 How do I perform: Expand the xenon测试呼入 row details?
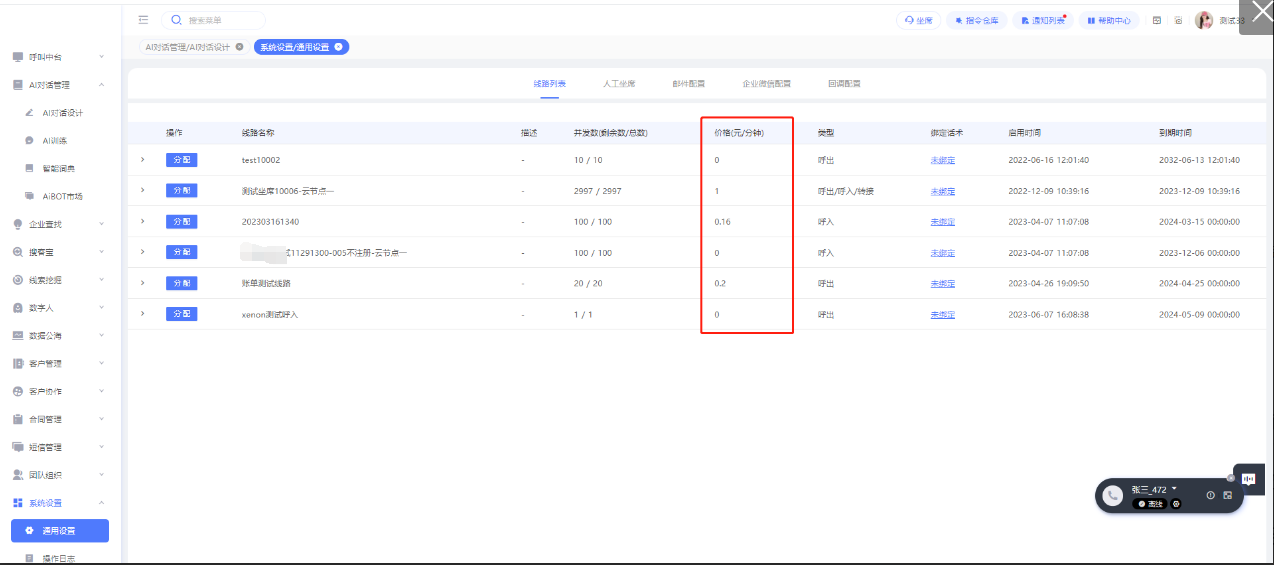point(143,314)
